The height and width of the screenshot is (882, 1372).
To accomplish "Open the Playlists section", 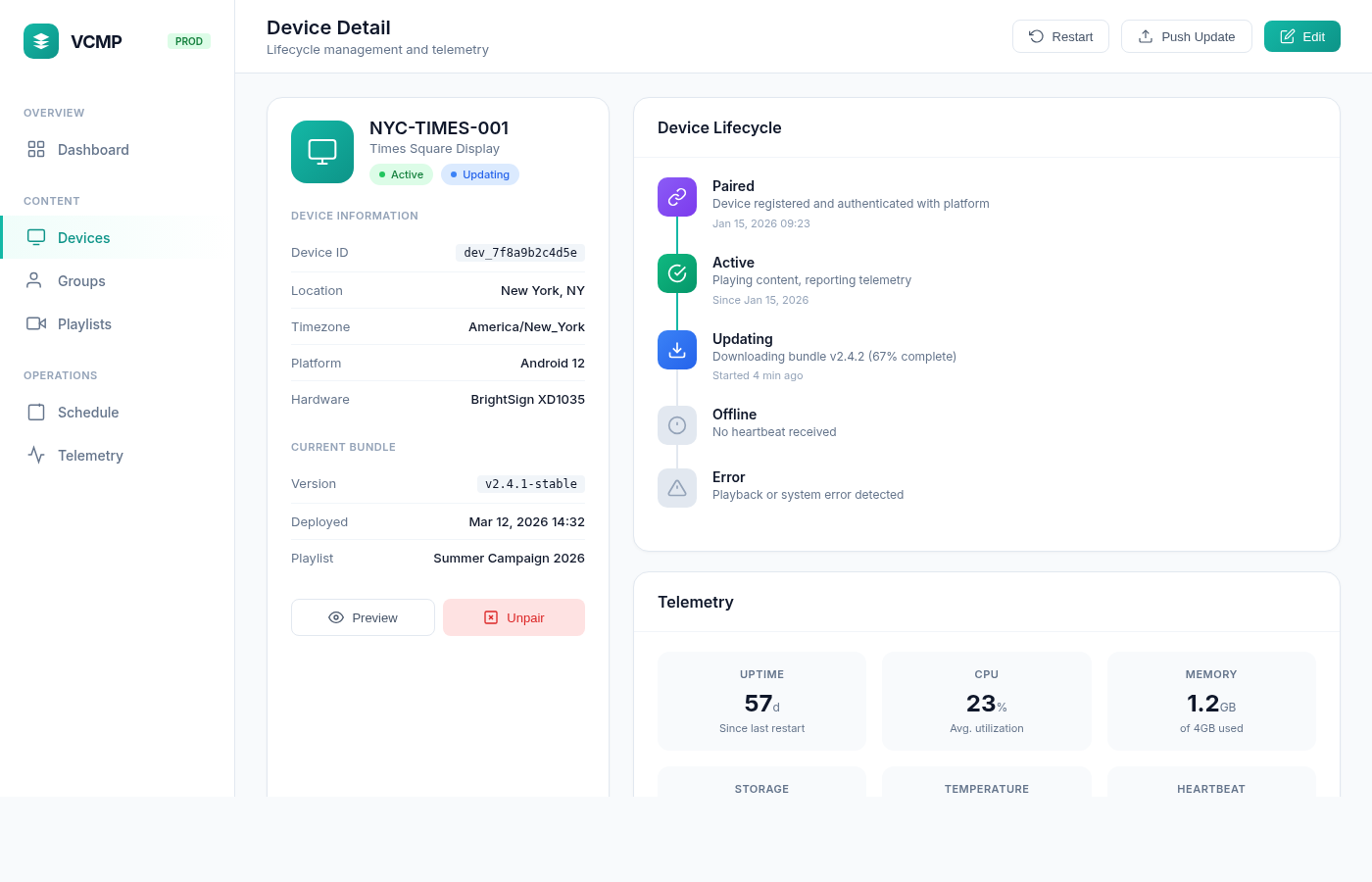I will pos(84,324).
